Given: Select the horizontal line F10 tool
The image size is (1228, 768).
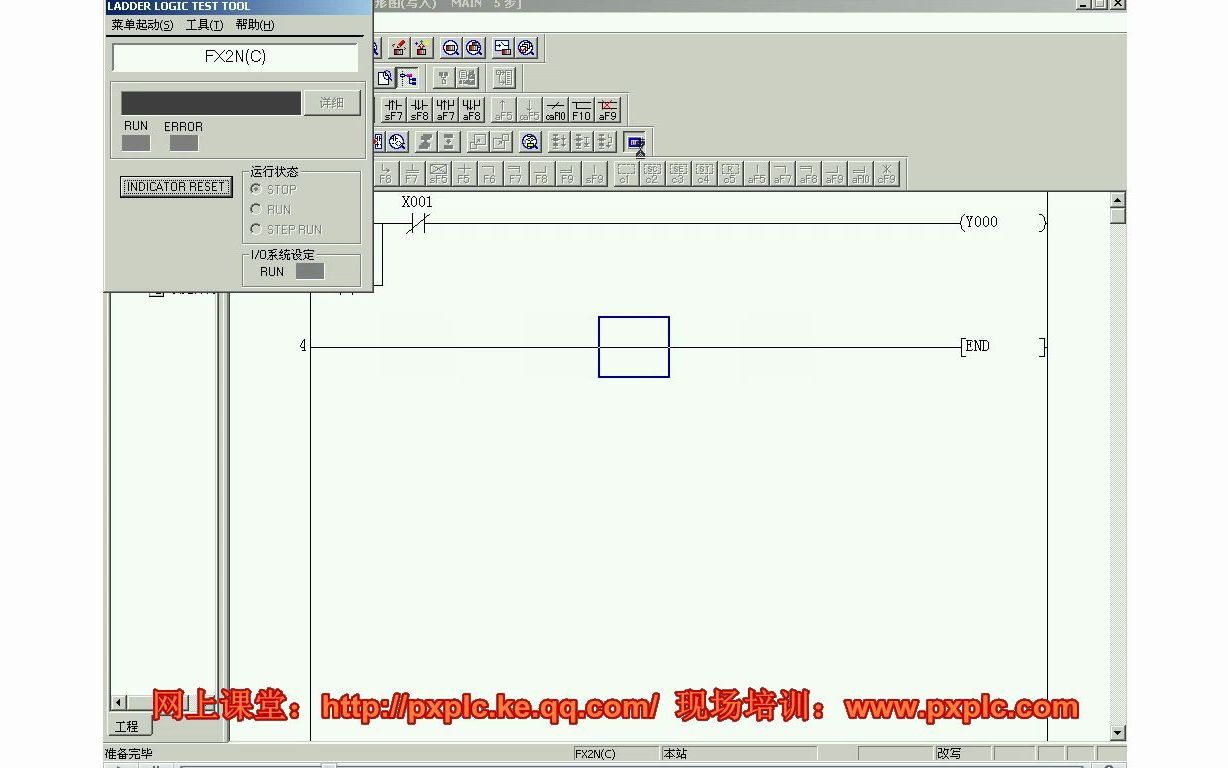Looking at the screenshot, I should click(x=581, y=108).
